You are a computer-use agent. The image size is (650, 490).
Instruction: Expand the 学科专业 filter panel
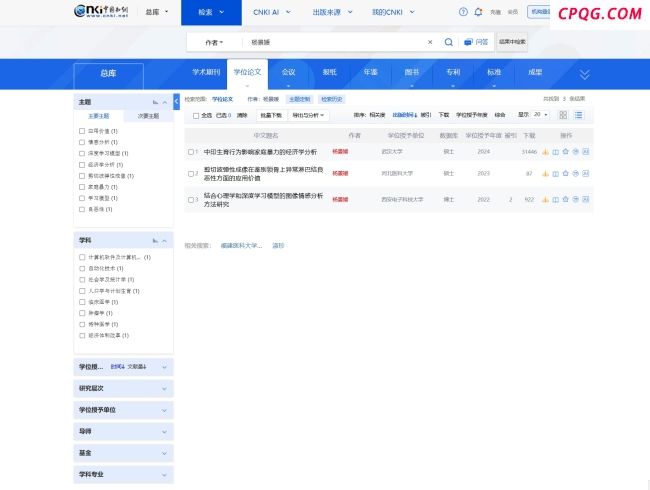tap(123, 475)
